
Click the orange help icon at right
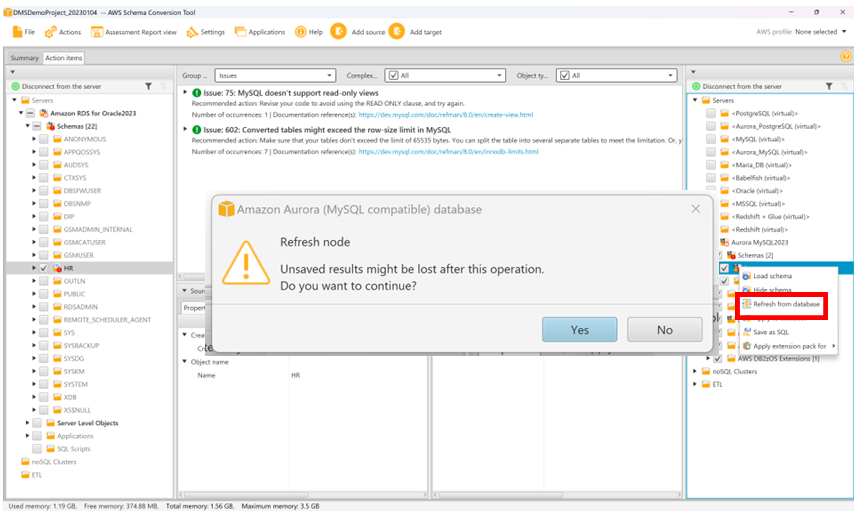[x=845, y=56]
